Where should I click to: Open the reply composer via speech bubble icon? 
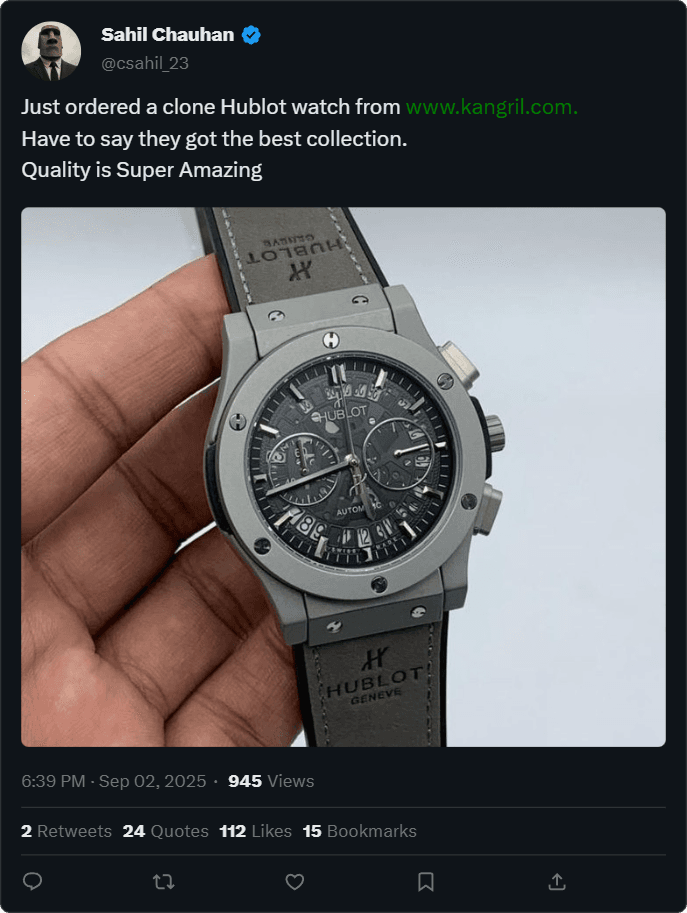point(33,881)
